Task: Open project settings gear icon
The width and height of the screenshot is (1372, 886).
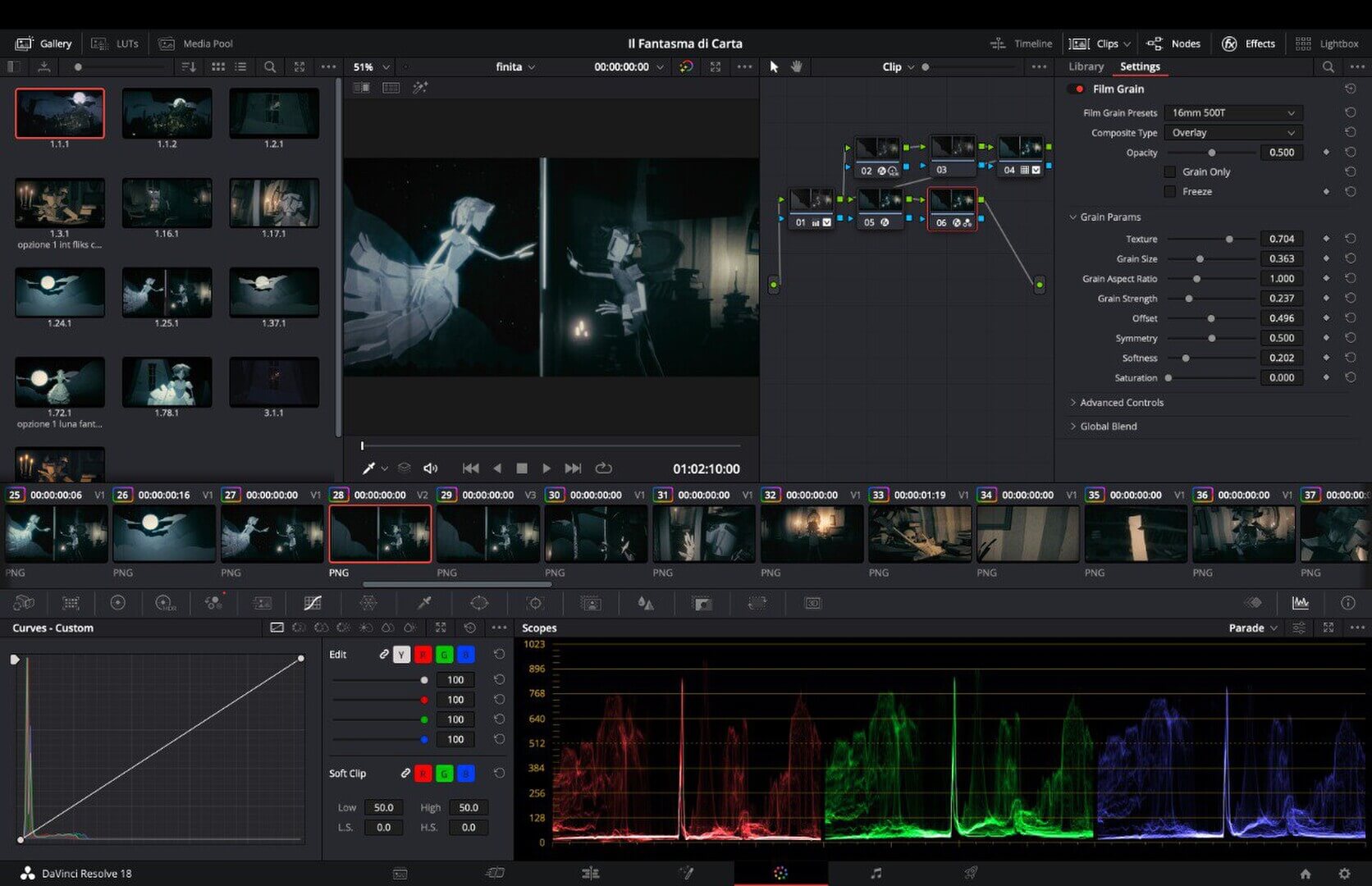Action: [1344, 874]
